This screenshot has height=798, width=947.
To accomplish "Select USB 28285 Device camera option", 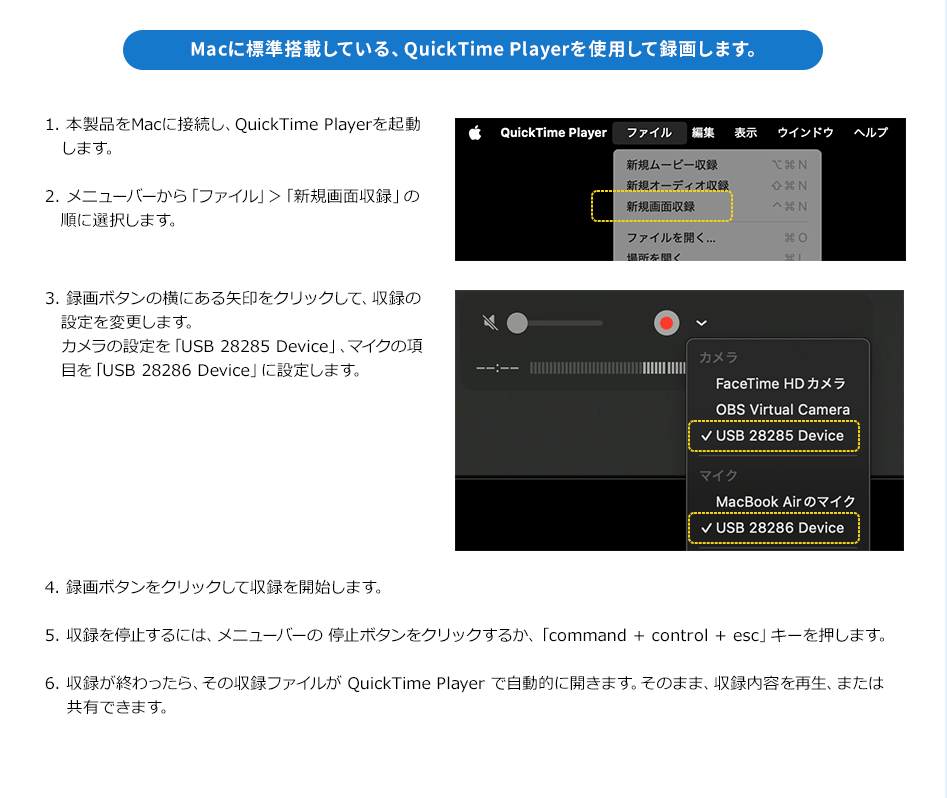I will (774, 436).
